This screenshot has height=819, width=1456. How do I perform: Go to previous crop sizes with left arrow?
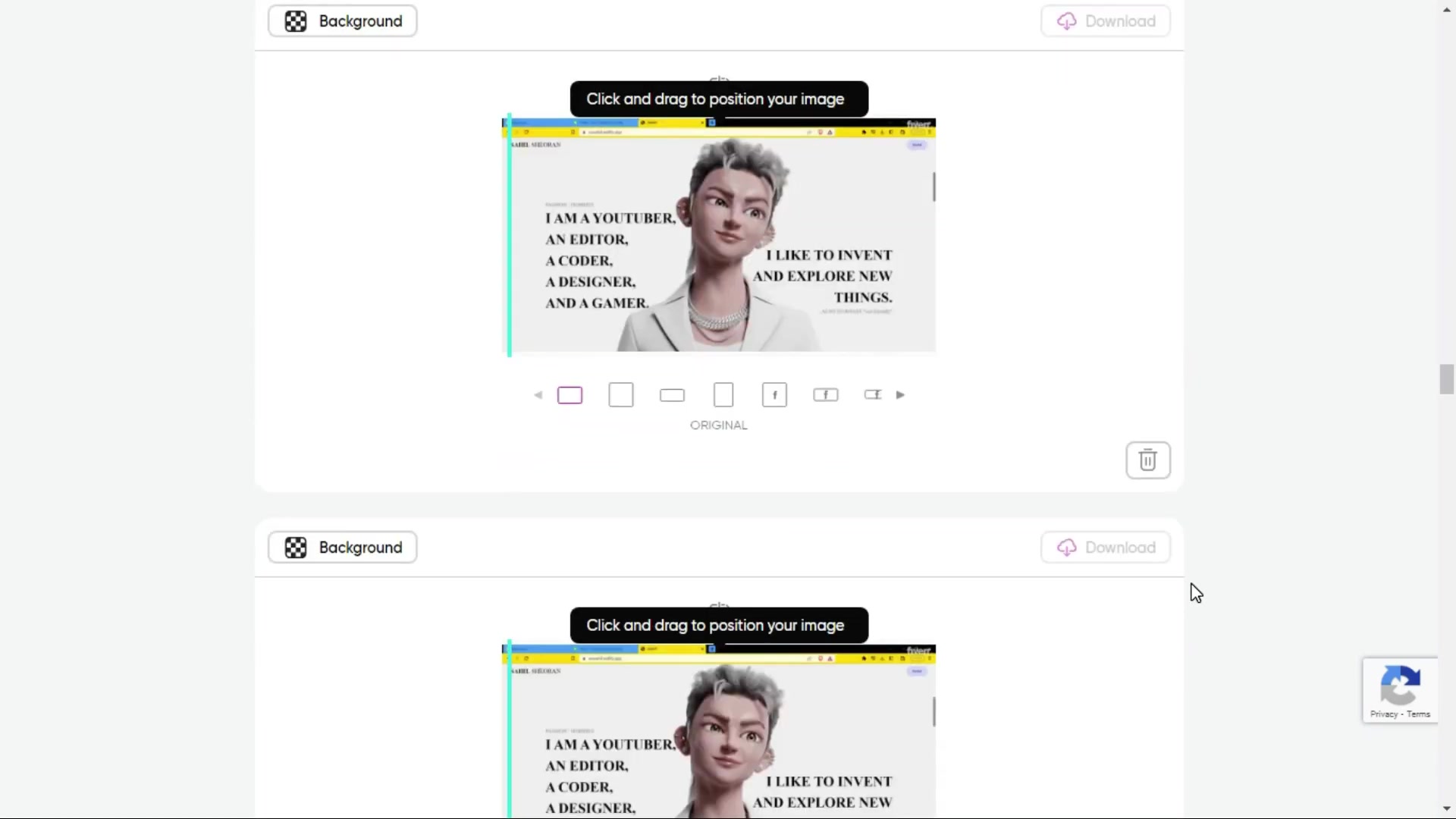538,395
